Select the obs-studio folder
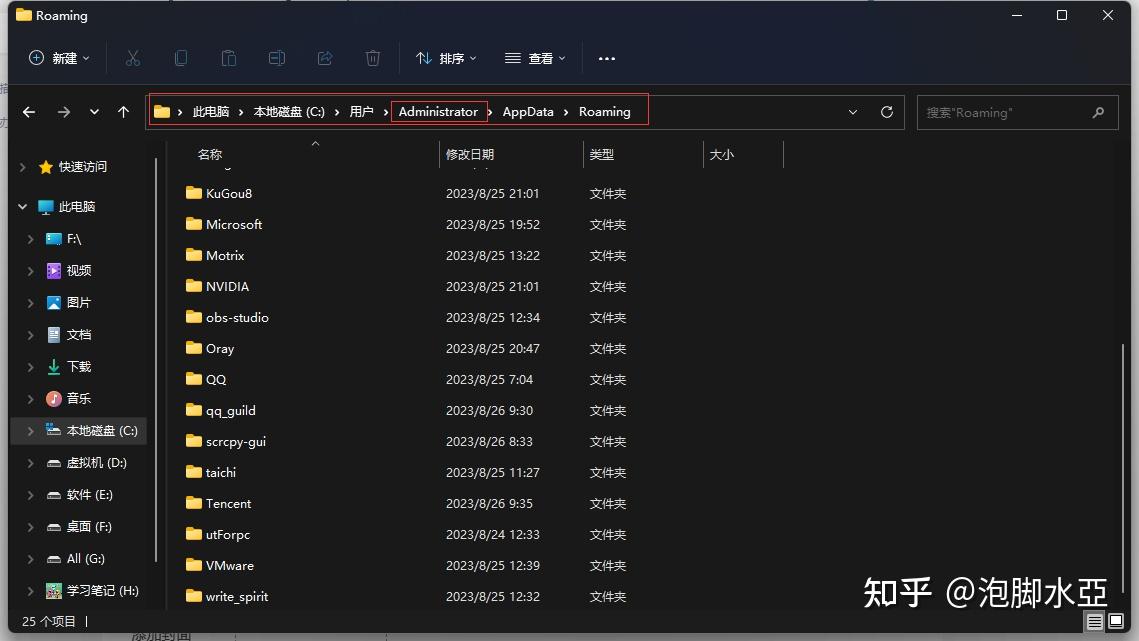 pyautogui.click(x=237, y=318)
